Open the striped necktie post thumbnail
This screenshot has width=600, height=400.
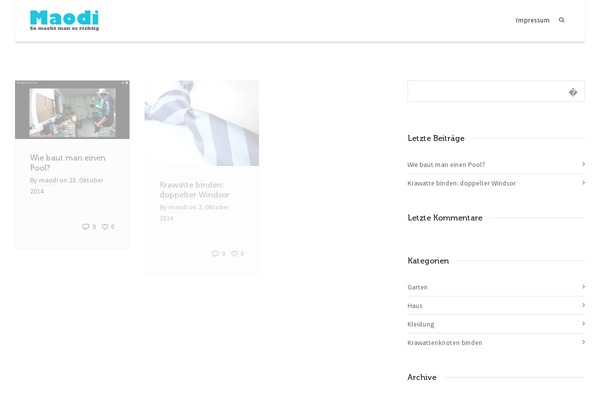[202, 123]
